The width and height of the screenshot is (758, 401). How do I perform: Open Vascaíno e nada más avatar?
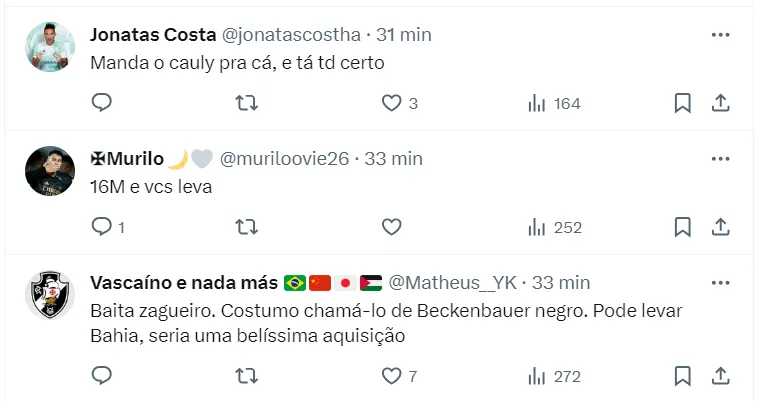coord(50,294)
